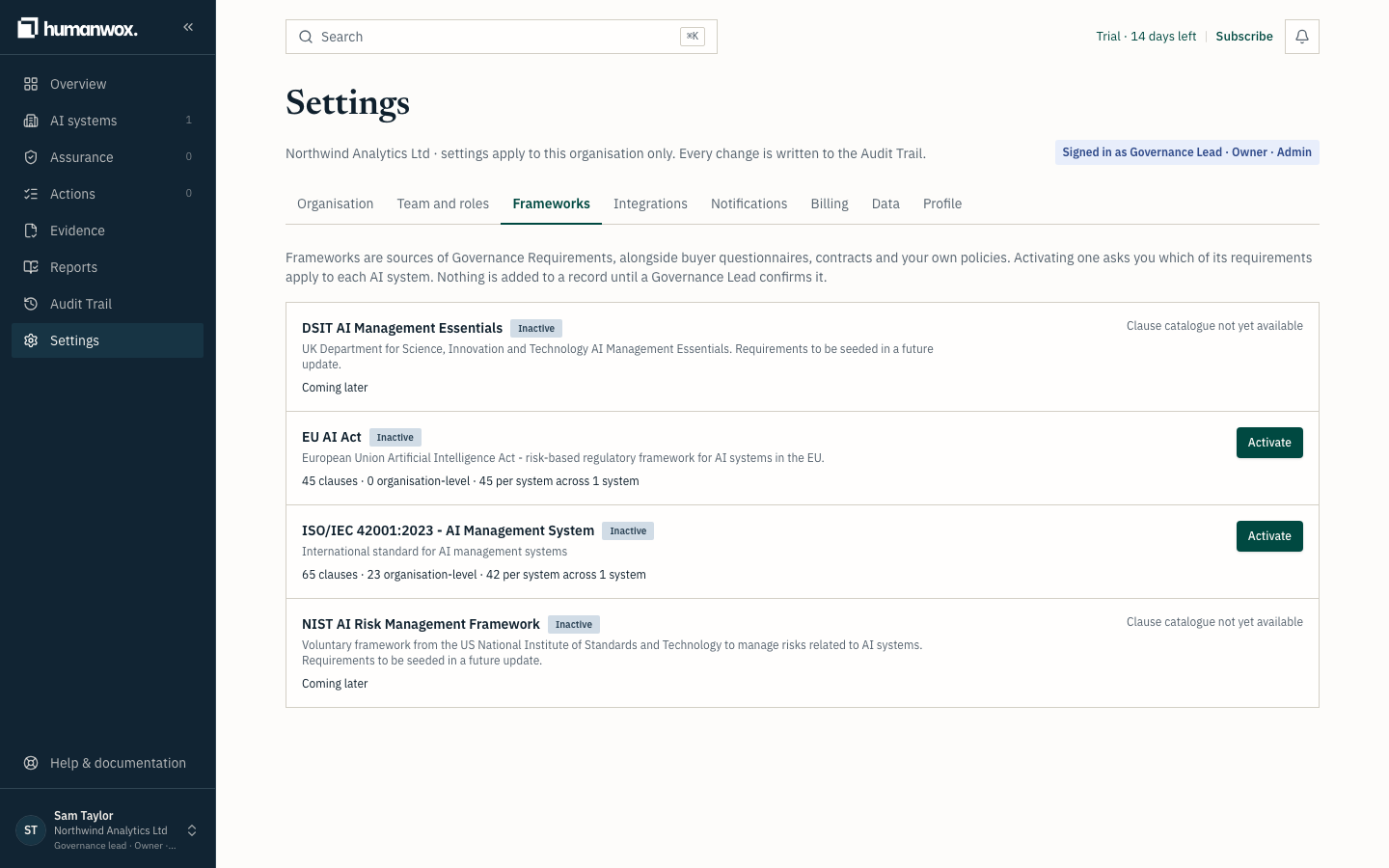The height and width of the screenshot is (868, 1389).
Task: Click the Actions checklist icon
Action: (31, 194)
